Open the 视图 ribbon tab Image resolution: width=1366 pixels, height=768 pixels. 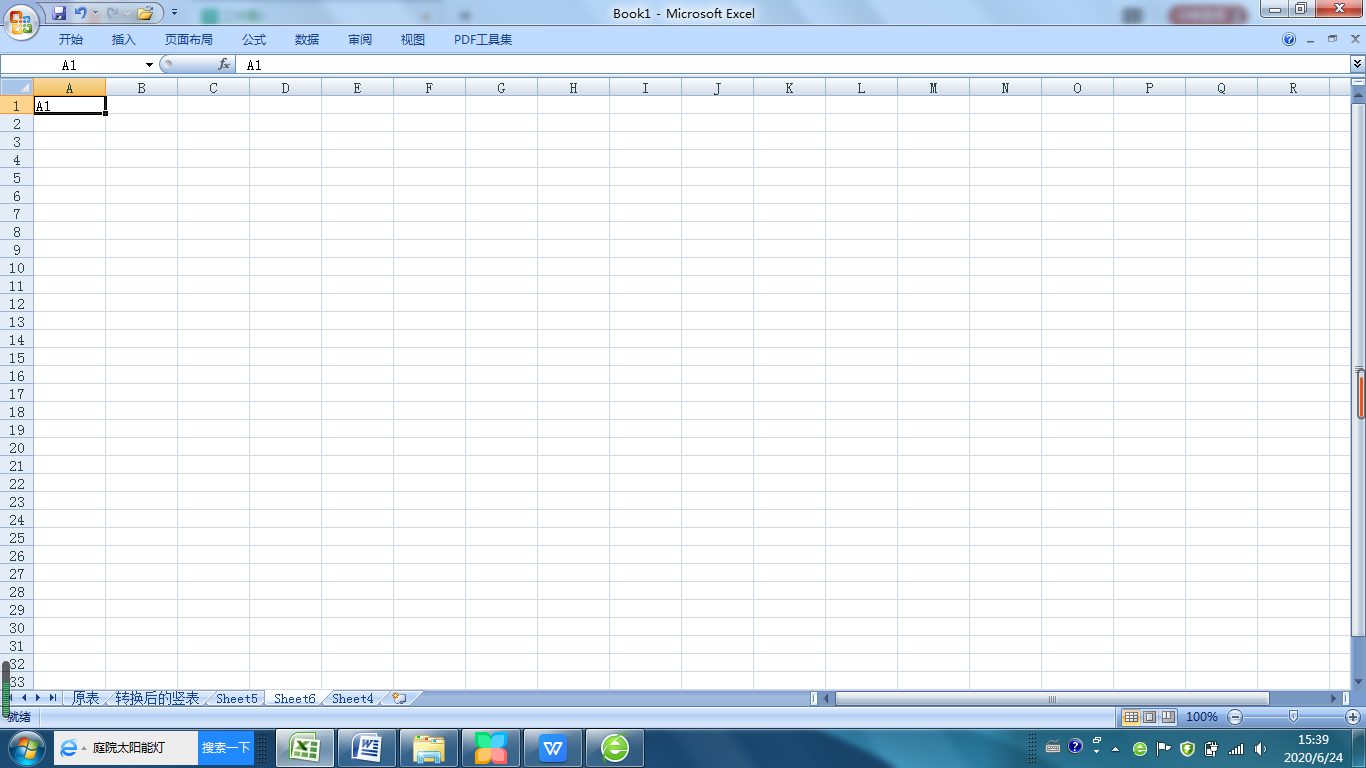[x=413, y=40]
